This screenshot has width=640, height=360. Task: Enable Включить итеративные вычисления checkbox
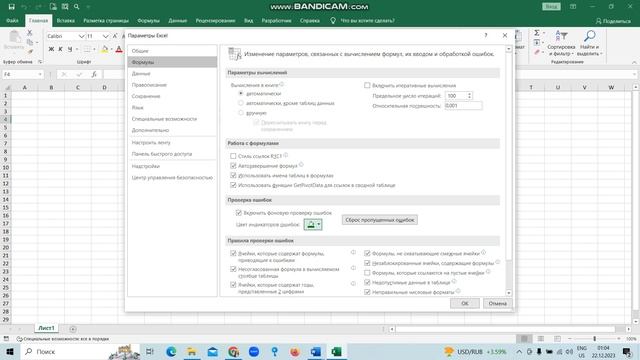(367, 85)
